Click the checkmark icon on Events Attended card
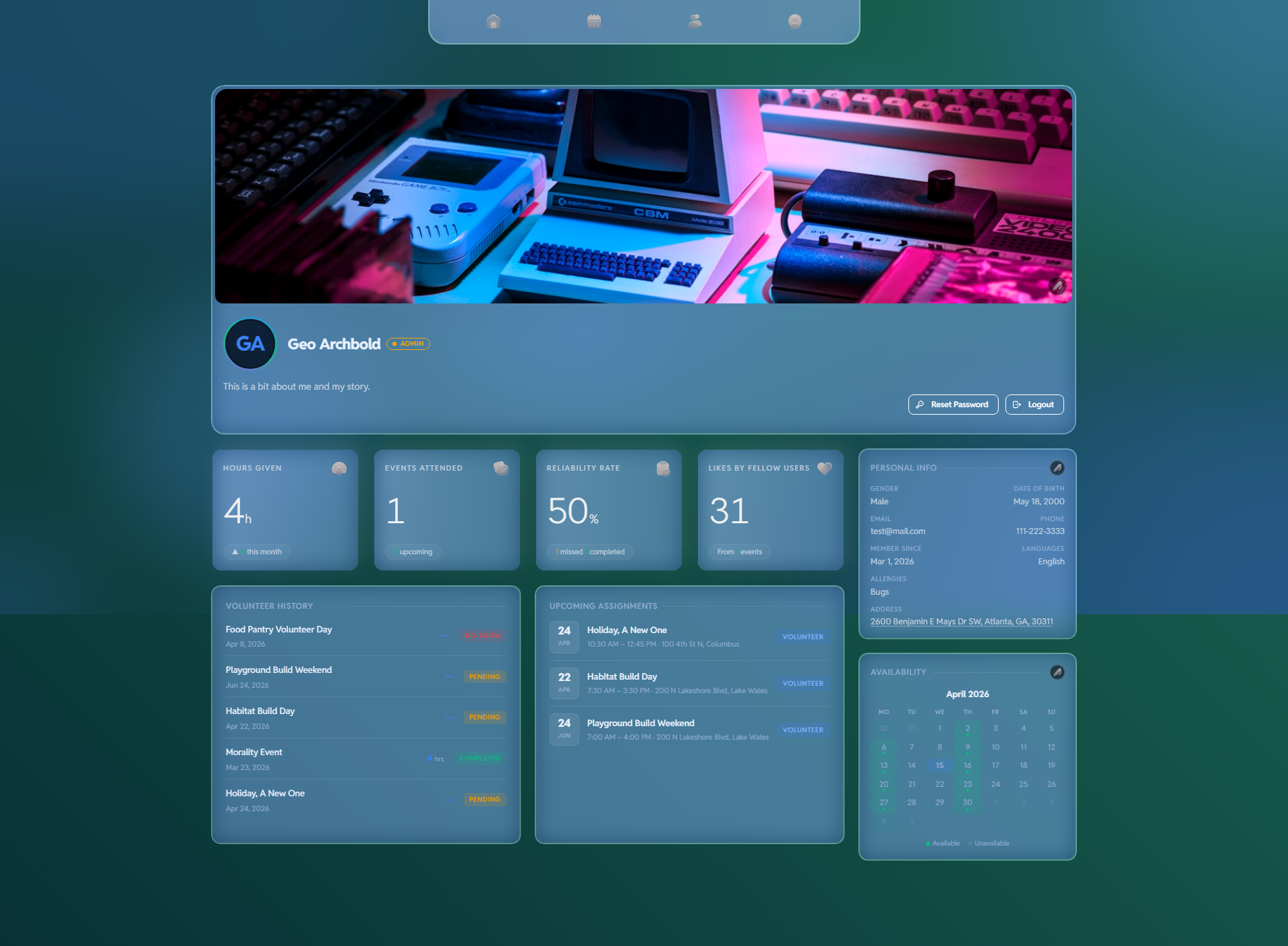 tap(500, 468)
